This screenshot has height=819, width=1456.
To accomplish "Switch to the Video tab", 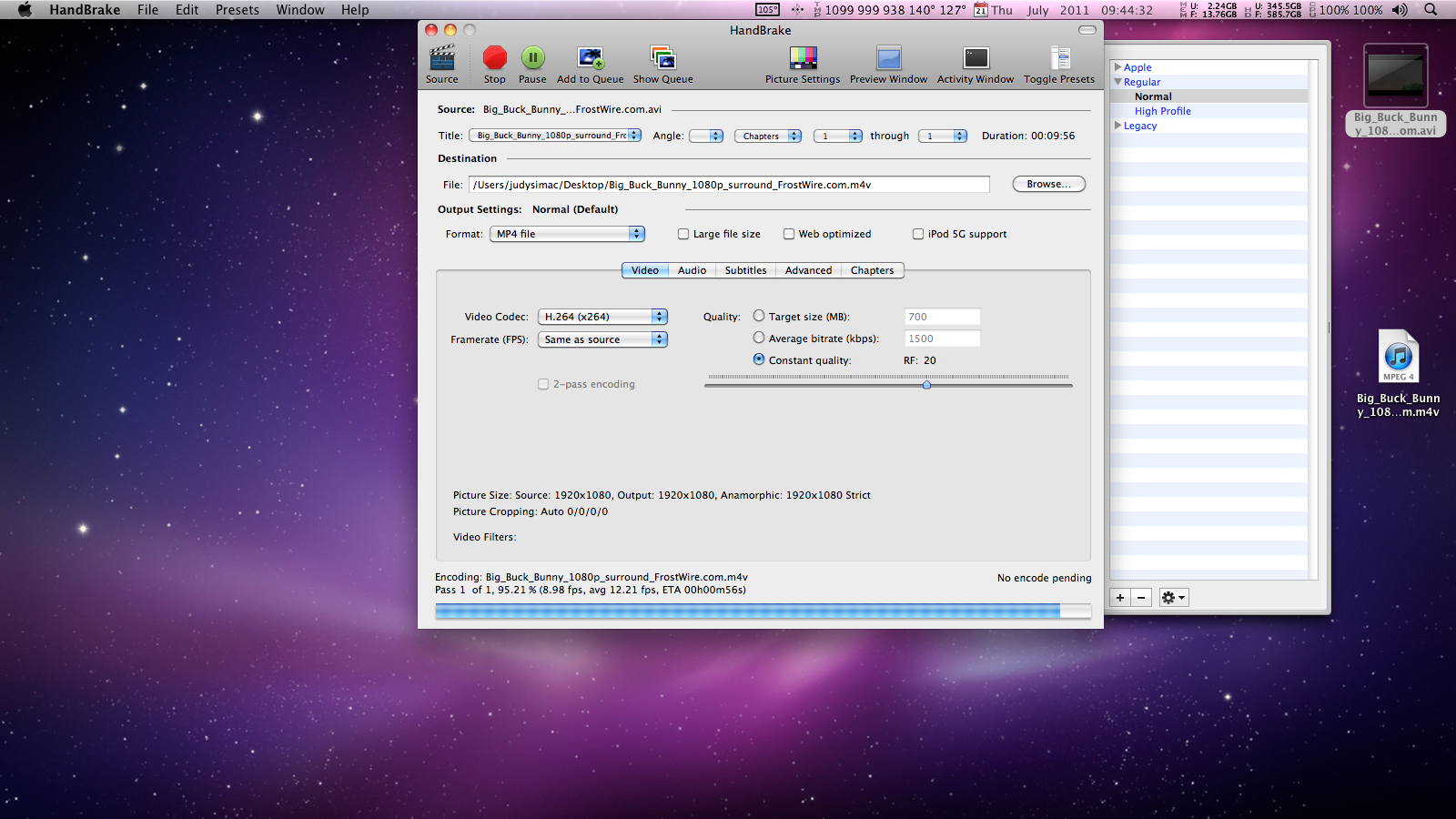I will pos(645,270).
